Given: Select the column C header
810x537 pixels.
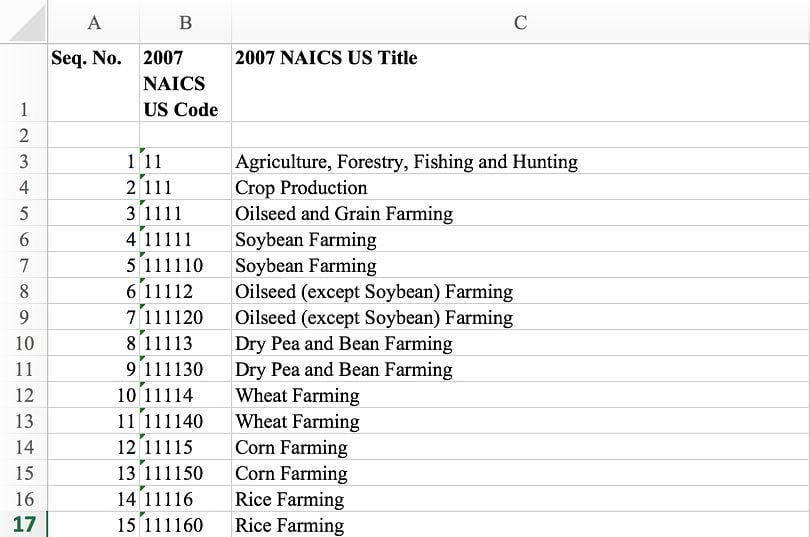Looking at the screenshot, I should (520, 22).
